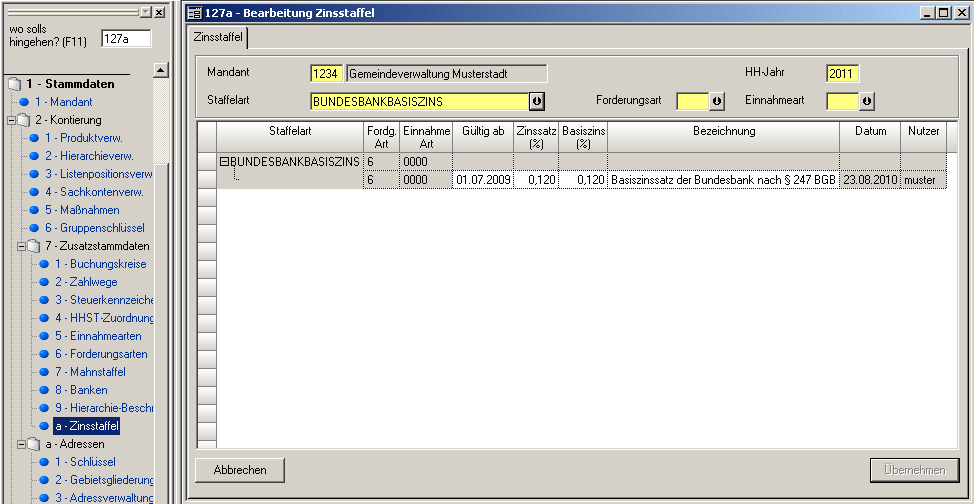Screen dimensions: 974x504
Task: Click the navigation code field containing 127a
Action: point(126,38)
